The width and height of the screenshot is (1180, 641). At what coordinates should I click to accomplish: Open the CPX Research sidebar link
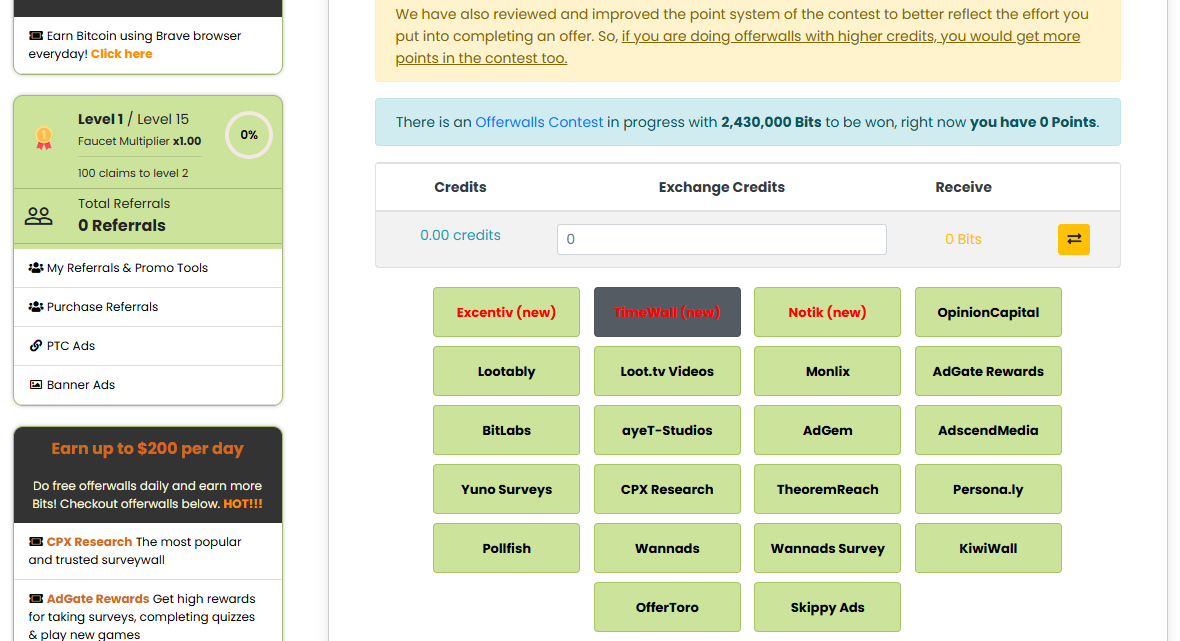click(x=89, y=542)
